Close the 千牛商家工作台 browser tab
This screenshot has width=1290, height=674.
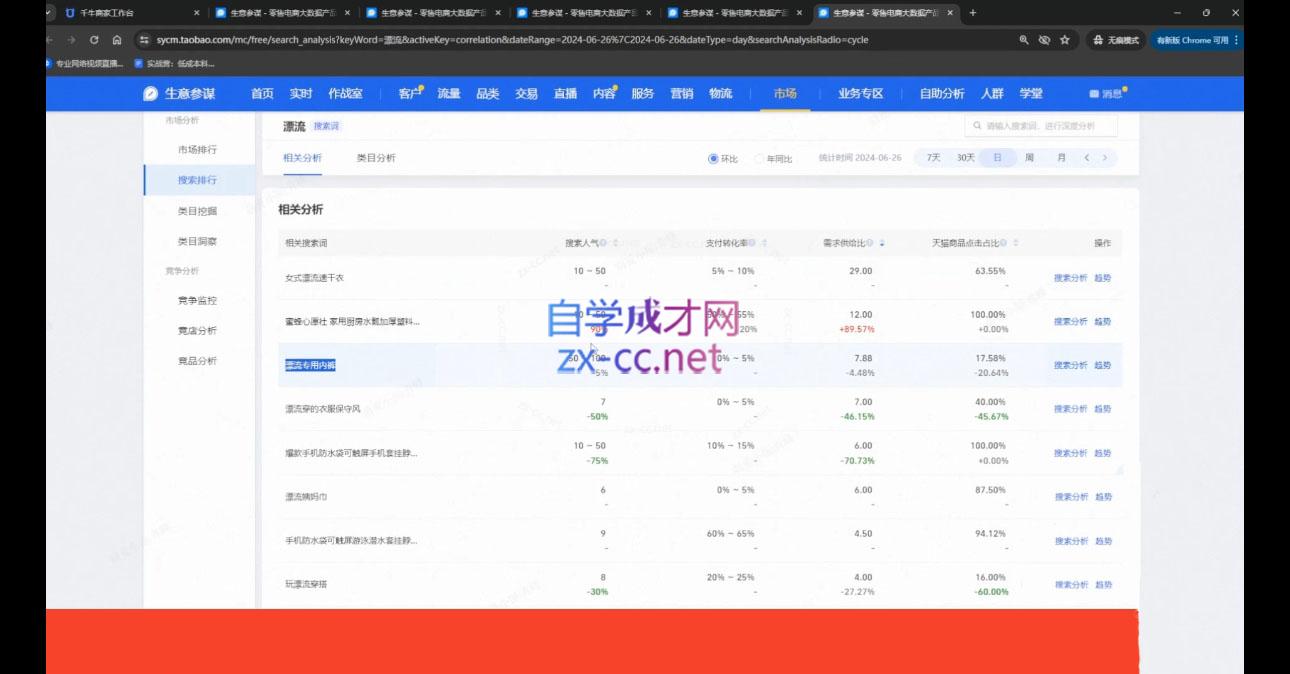point(196,13)
